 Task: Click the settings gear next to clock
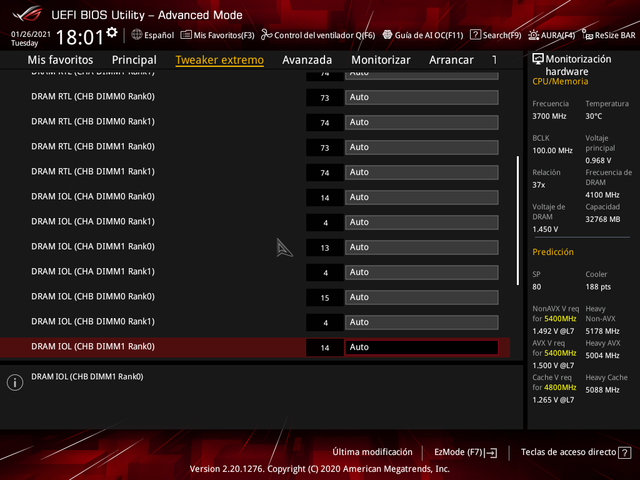pyautogui.click(x=111, y=33)
